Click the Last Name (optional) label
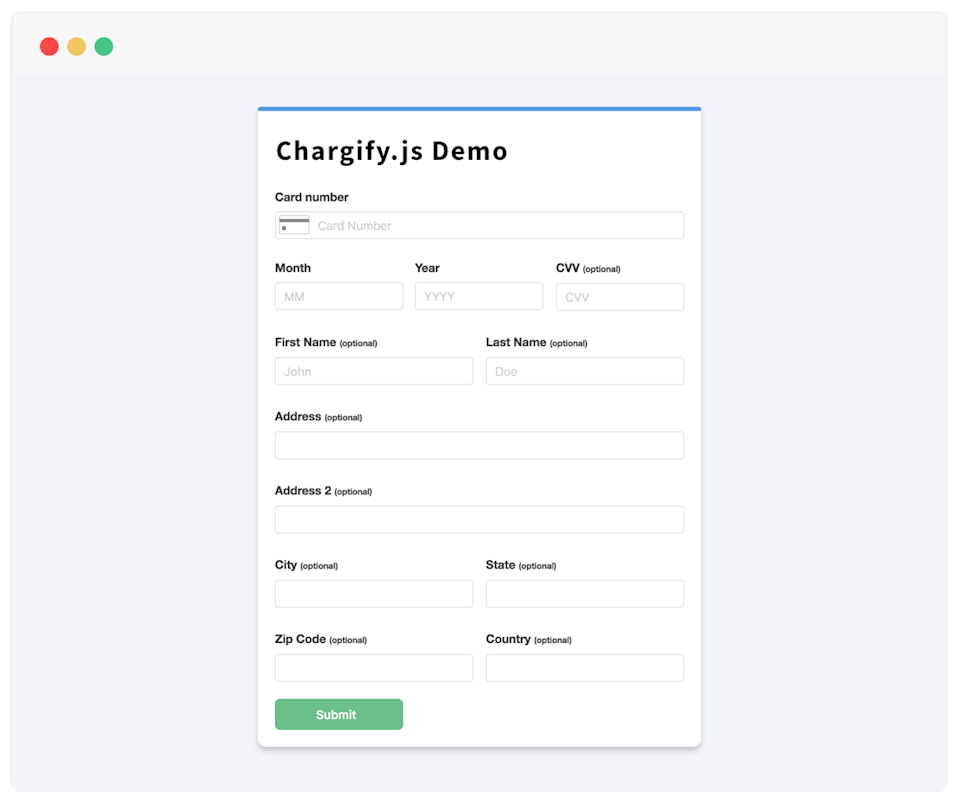The height and width of the screenshot is (805, 960). click(536, 342)
